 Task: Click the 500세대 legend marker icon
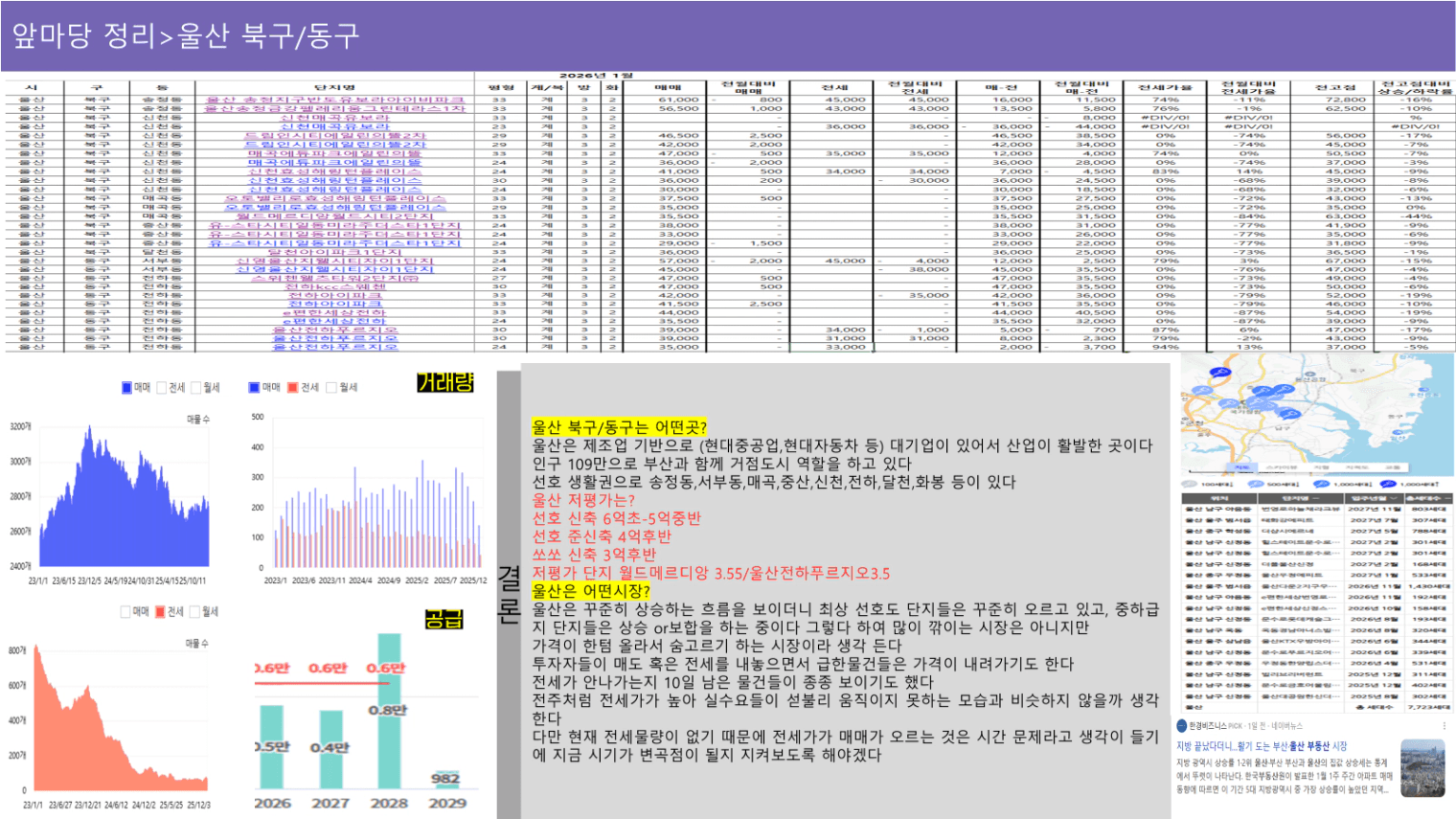click(1256, 485)
